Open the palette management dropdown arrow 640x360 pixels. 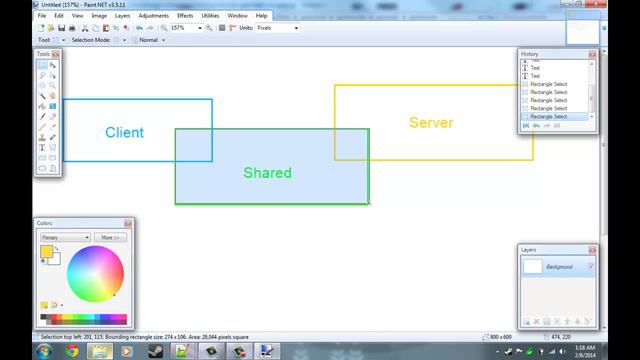click(x=62, y=305)
